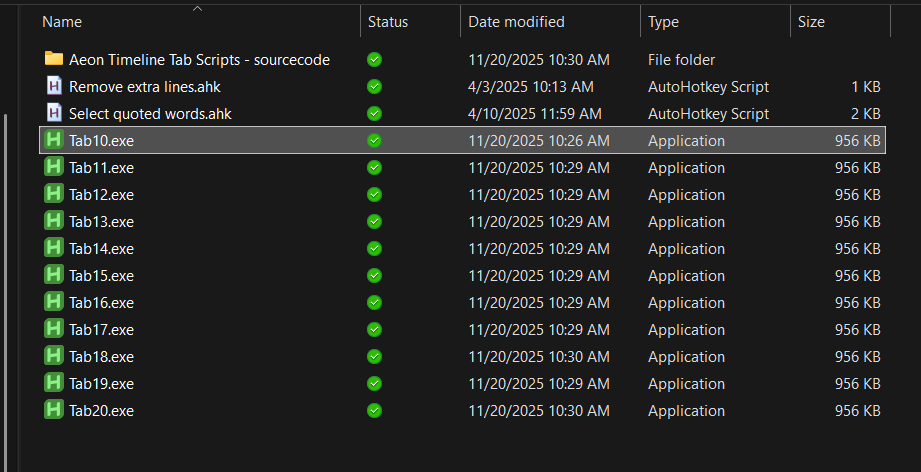Click the Type column header

coord(663,22)
